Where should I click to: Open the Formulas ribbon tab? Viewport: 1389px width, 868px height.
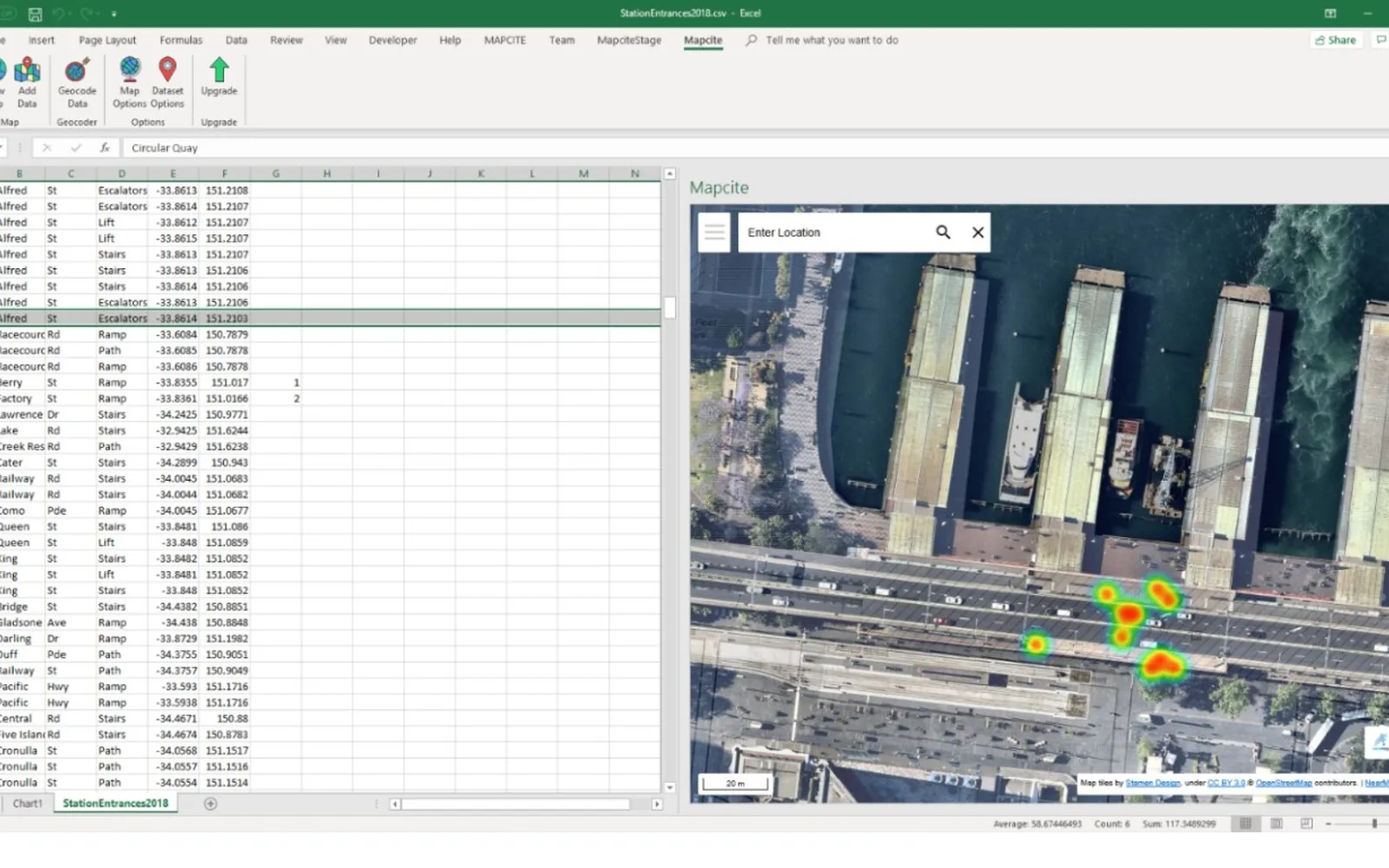[181, 40]
